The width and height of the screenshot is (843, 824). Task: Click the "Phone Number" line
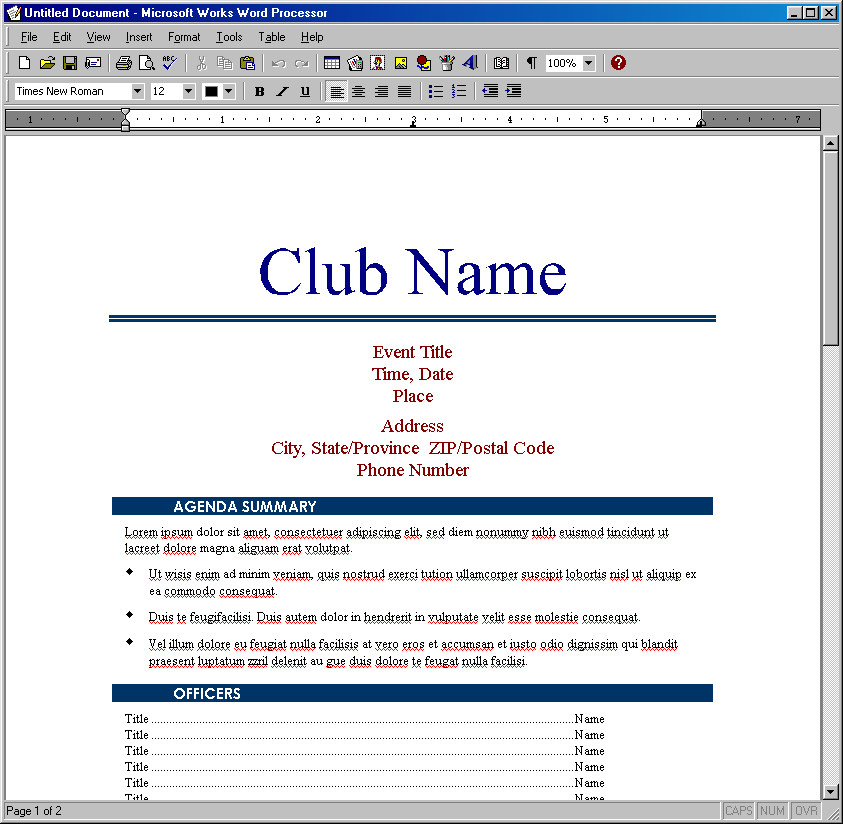point(412,470)
